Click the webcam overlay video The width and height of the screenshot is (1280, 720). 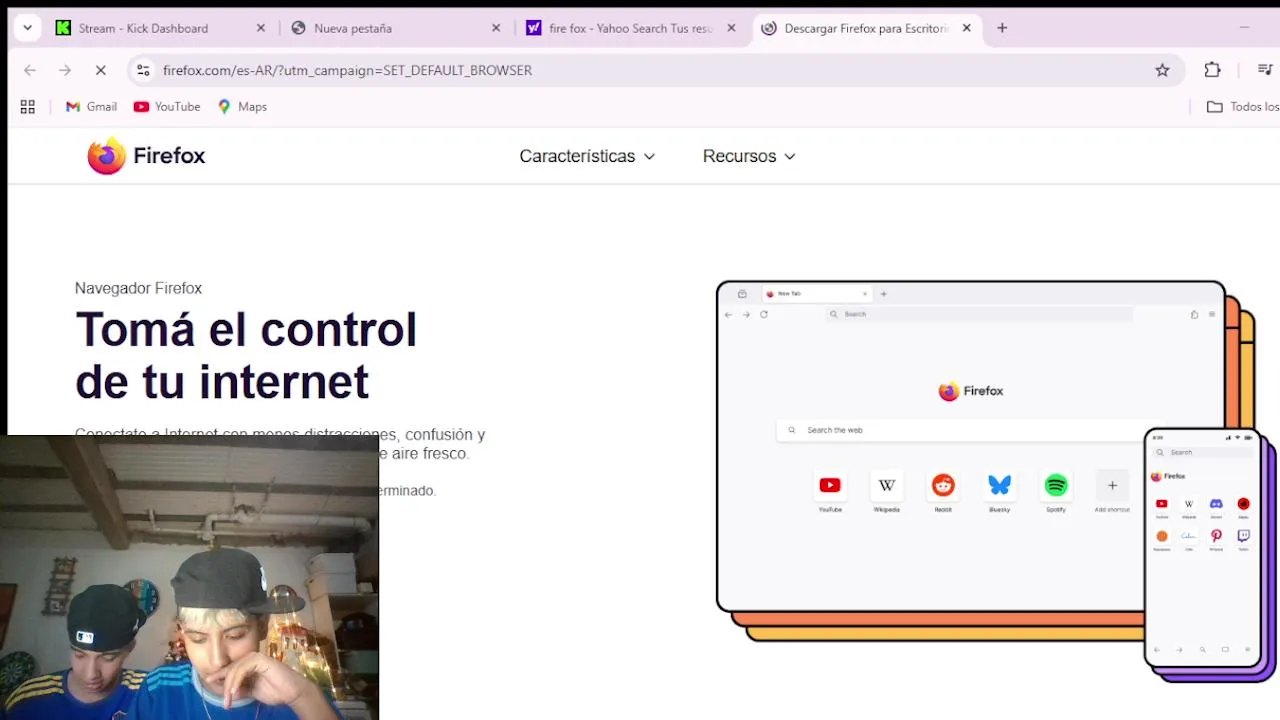[189, 577]
